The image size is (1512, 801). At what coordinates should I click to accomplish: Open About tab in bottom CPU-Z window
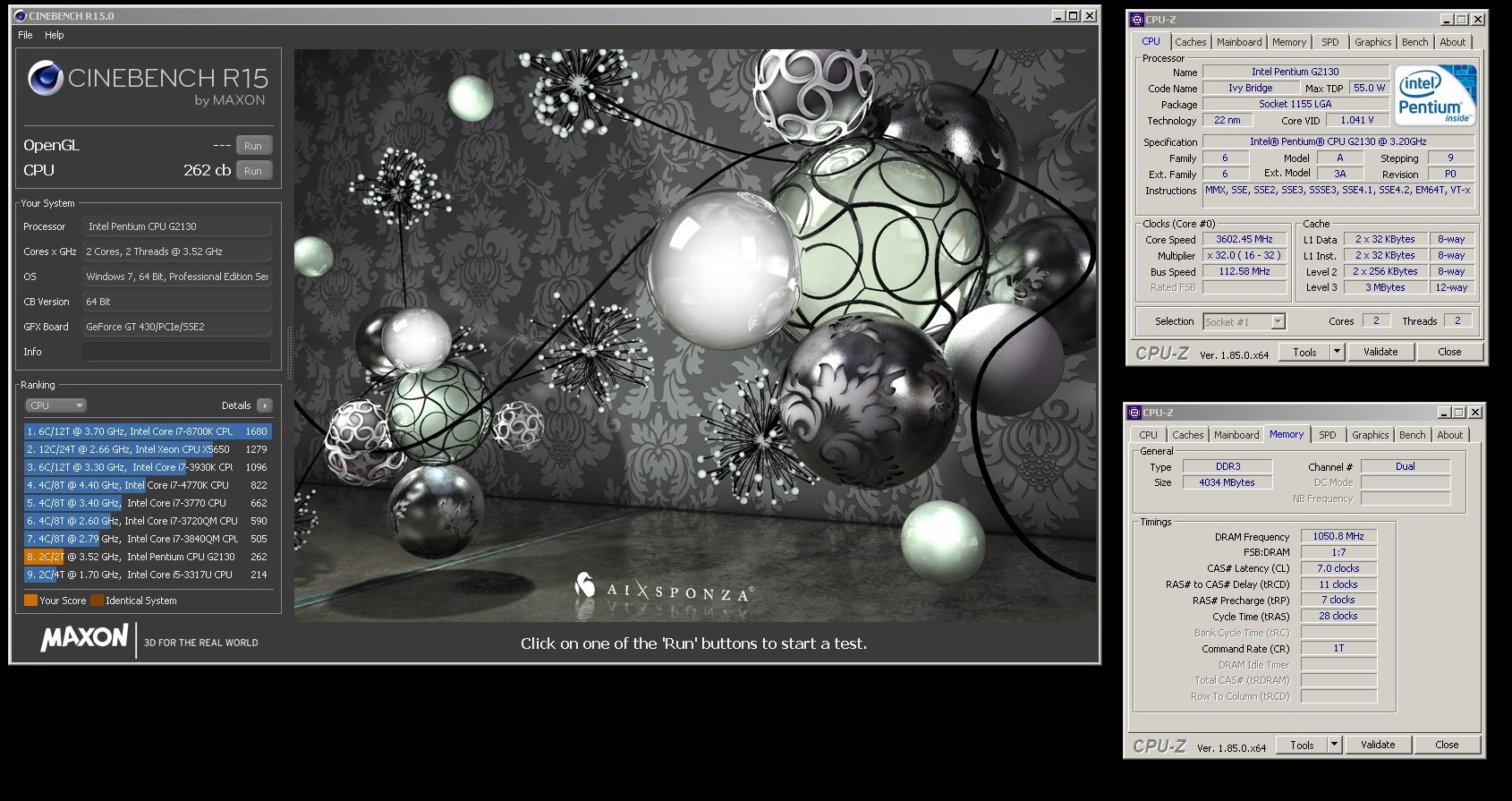coord(1450,435)
